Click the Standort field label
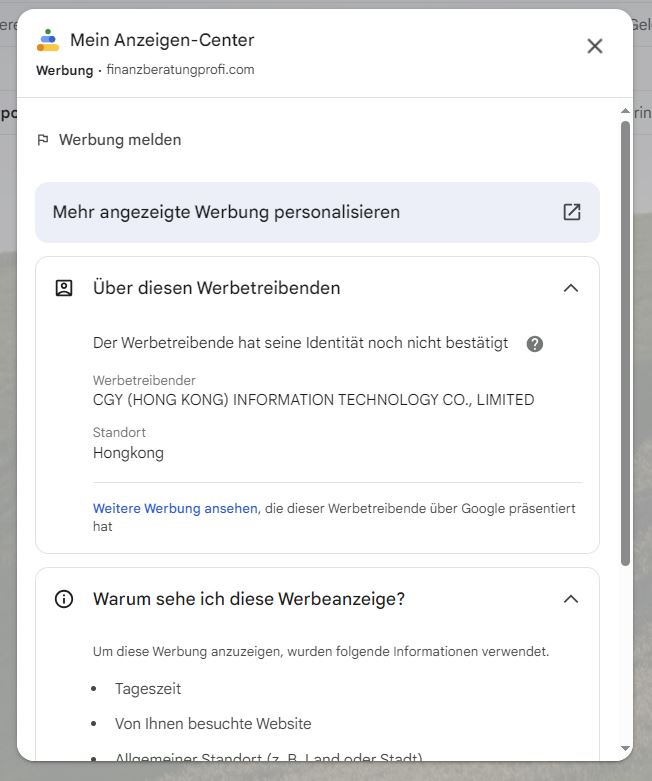Viewport: 652px width, 781px height. pyautogui.click(x=119, y=432)
